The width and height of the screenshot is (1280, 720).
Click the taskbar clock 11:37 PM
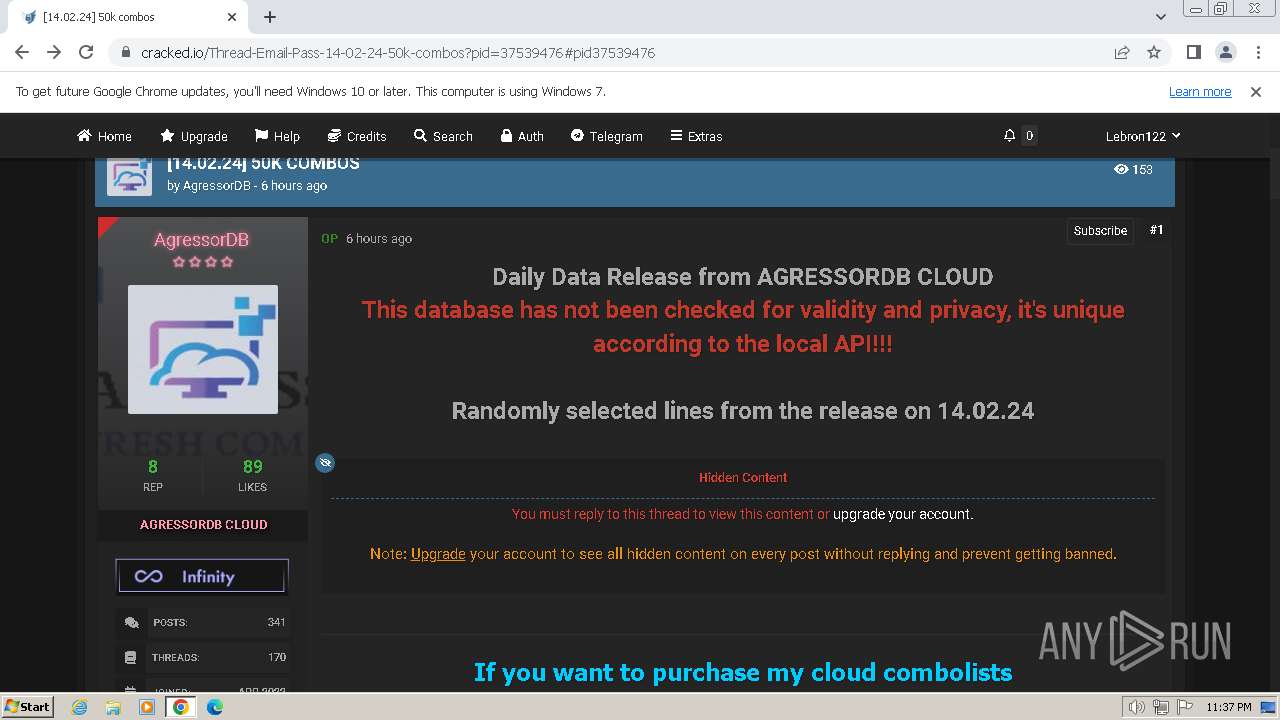[x=1228, y=707]
